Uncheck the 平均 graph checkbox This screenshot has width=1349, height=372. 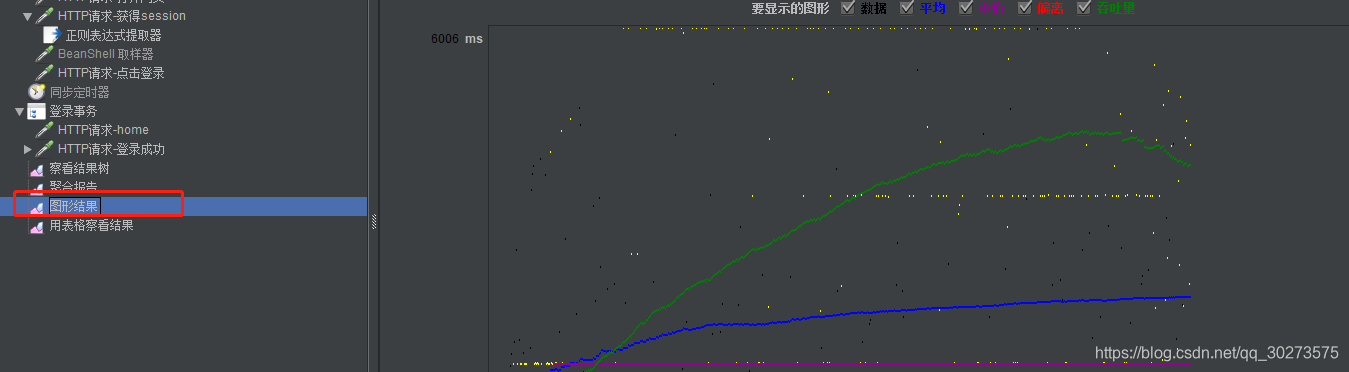907,8
